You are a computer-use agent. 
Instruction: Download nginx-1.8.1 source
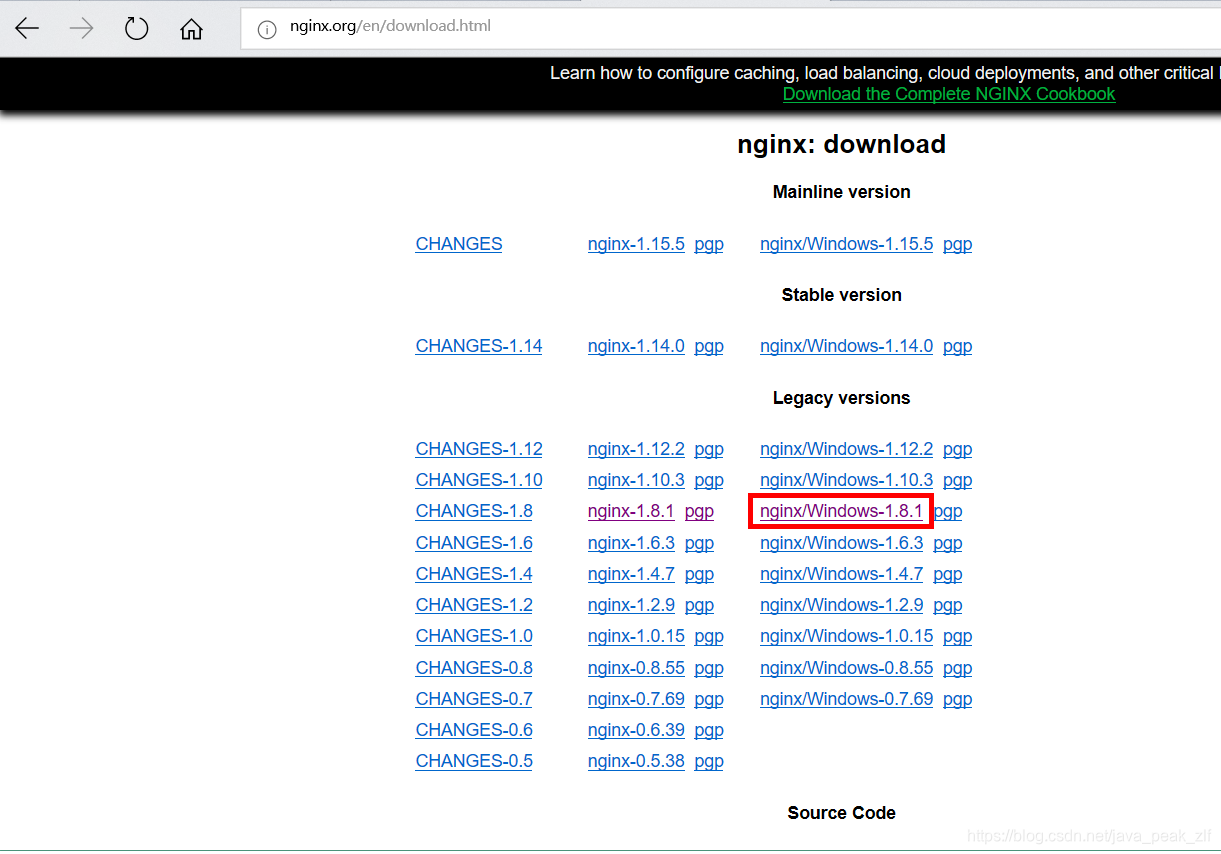[631, 511]
